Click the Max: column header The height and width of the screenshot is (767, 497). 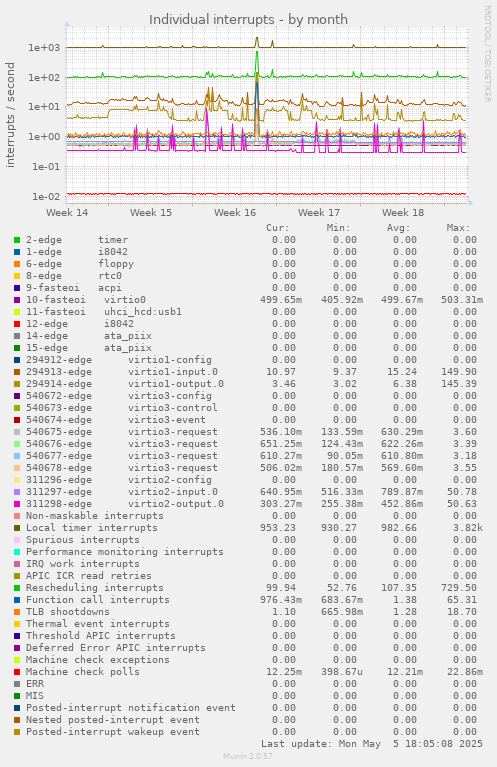pos(458,228)
